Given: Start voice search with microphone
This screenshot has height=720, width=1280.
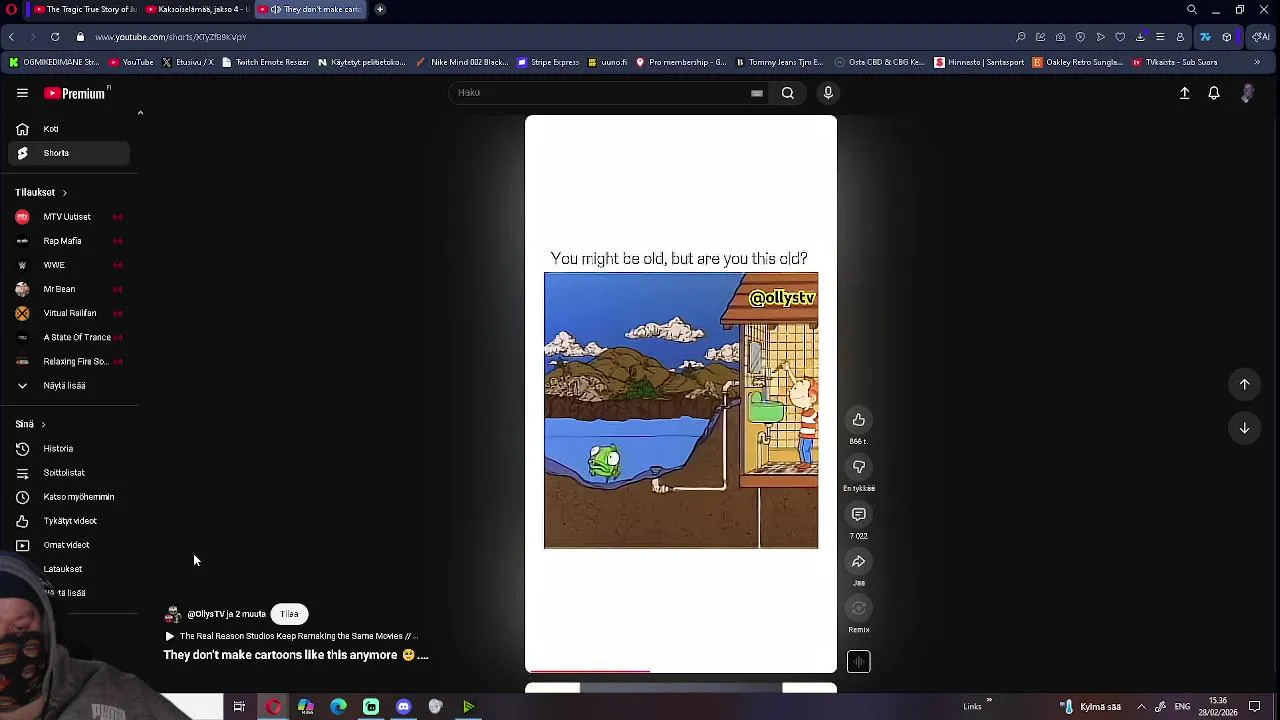Looking at the screenshot, I should (828, 93).
